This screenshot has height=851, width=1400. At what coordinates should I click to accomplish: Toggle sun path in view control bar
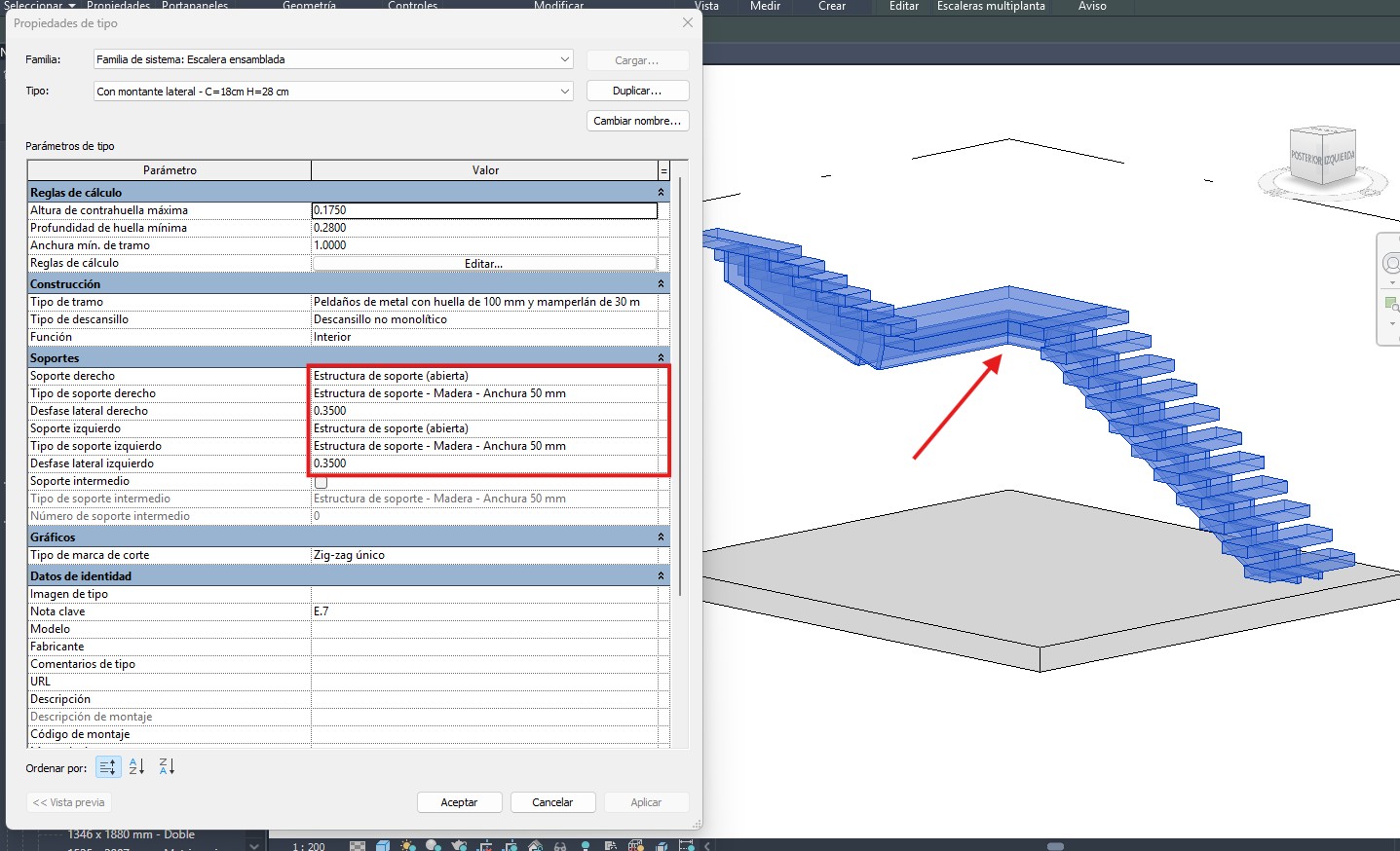(407, 845)
